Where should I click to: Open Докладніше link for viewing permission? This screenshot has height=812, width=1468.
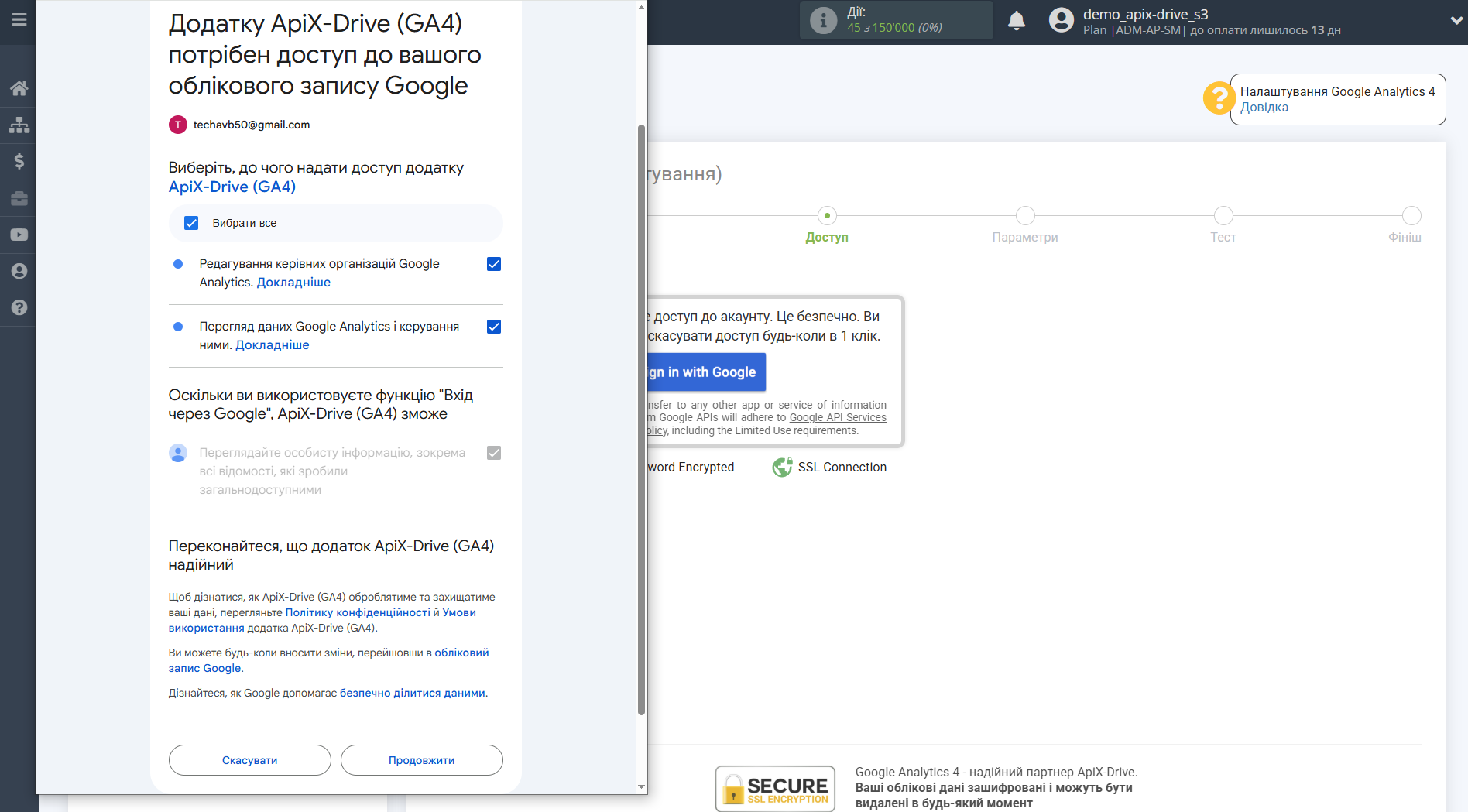click(273, 345)
